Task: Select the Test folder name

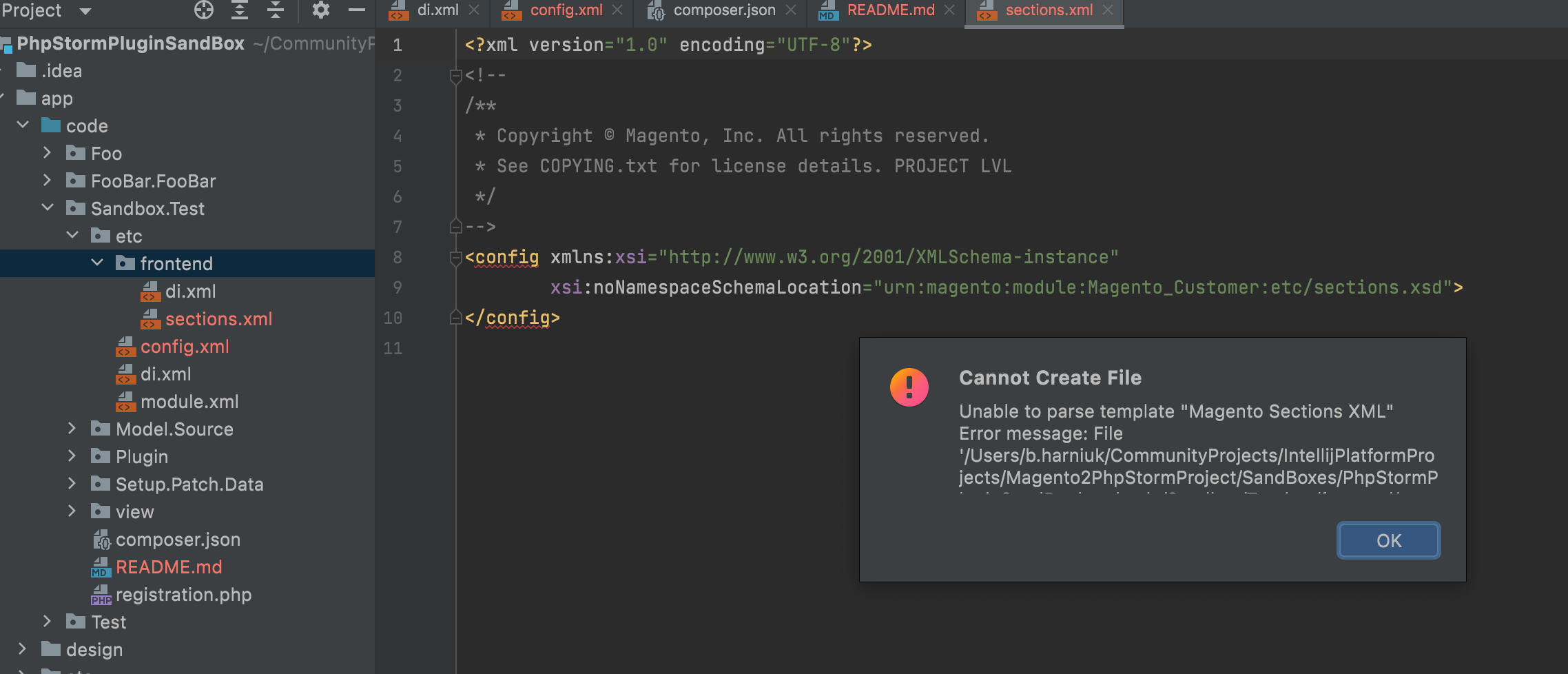Action: coord(109,622)
